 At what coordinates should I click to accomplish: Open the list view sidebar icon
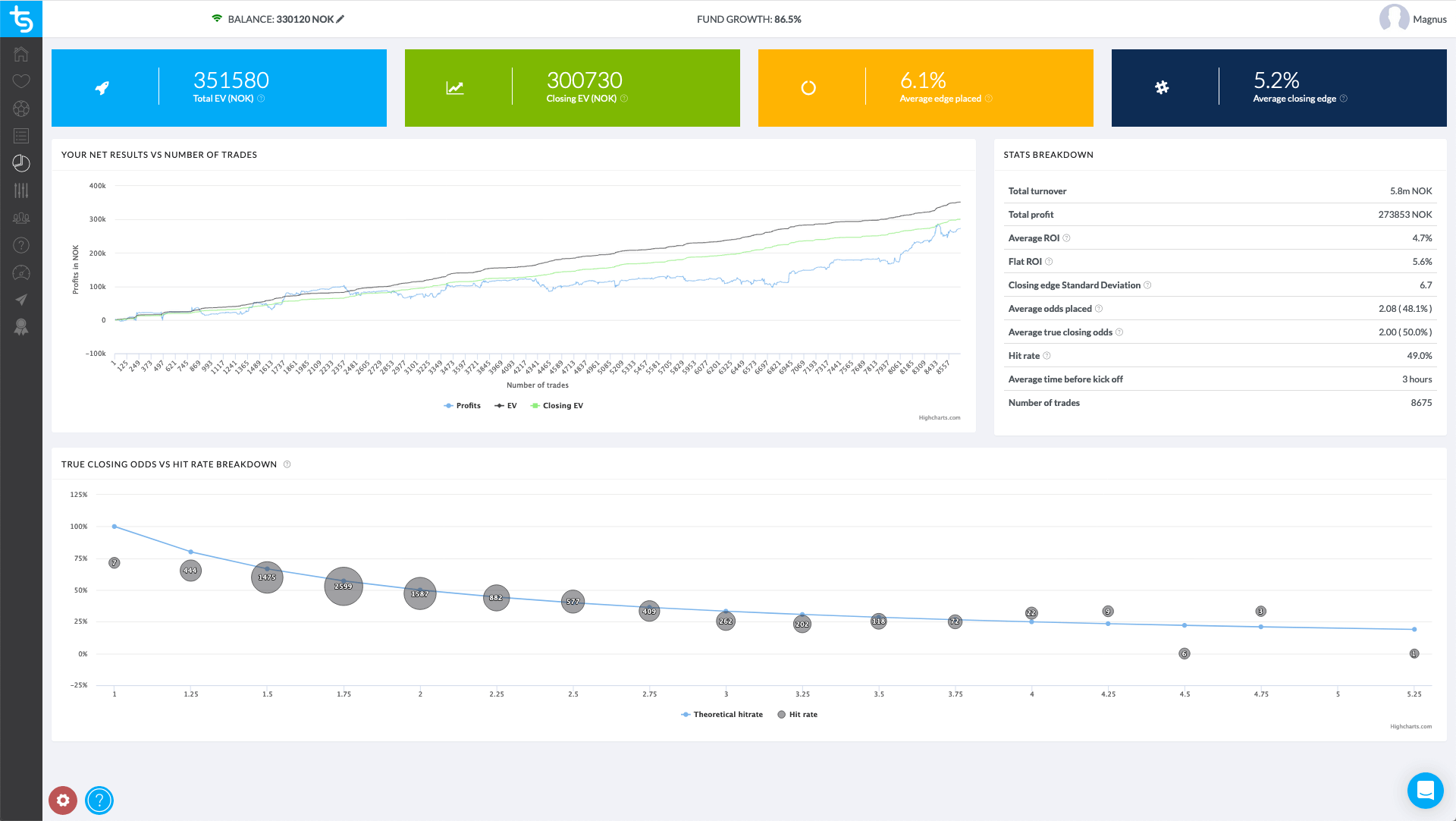click(x=21, y=136)
